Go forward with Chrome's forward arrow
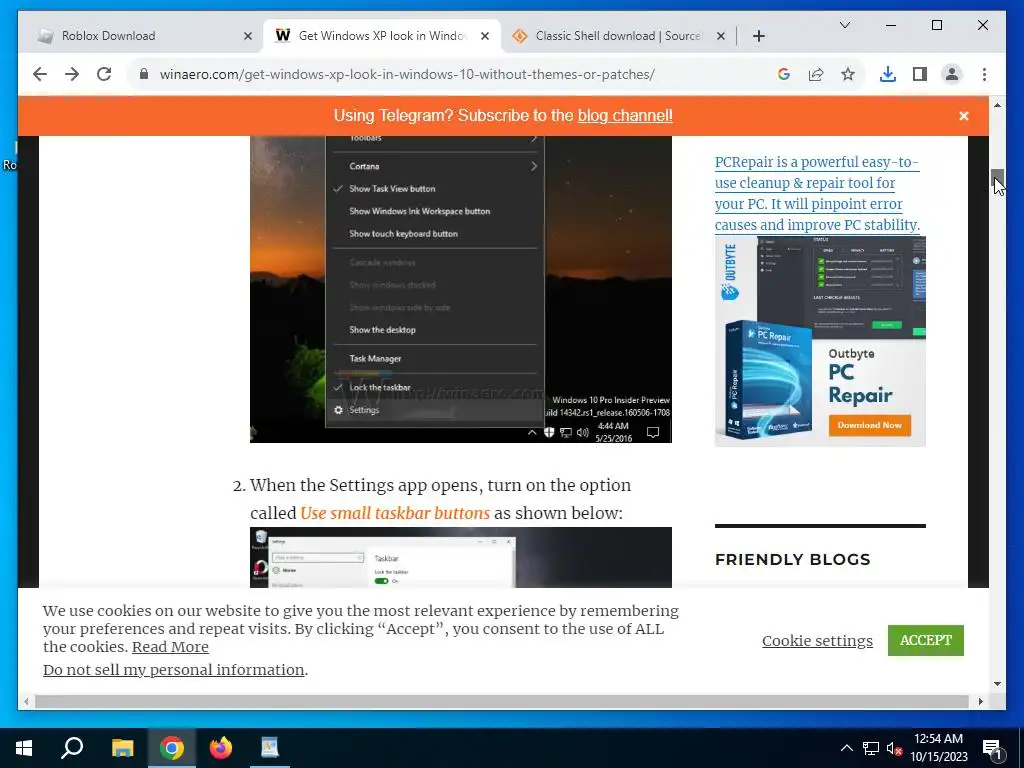Screen dimensions: 1024x768 pyautogui.click(x=72, y=74)
